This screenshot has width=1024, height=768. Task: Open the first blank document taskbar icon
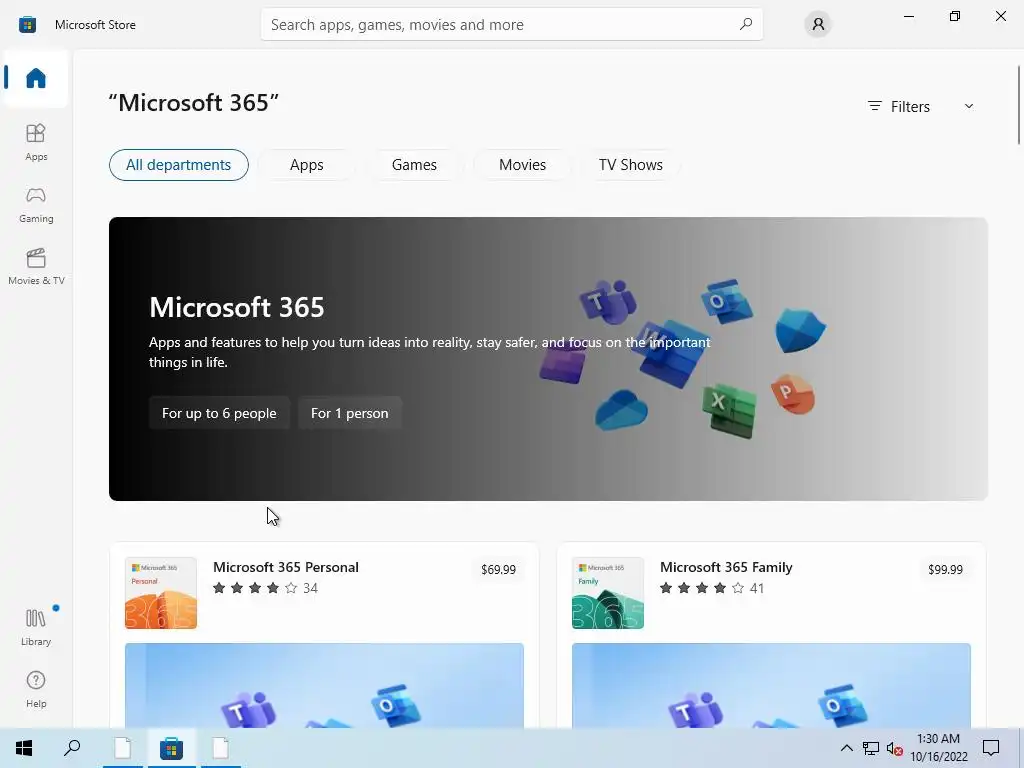[x=123, y=748]
